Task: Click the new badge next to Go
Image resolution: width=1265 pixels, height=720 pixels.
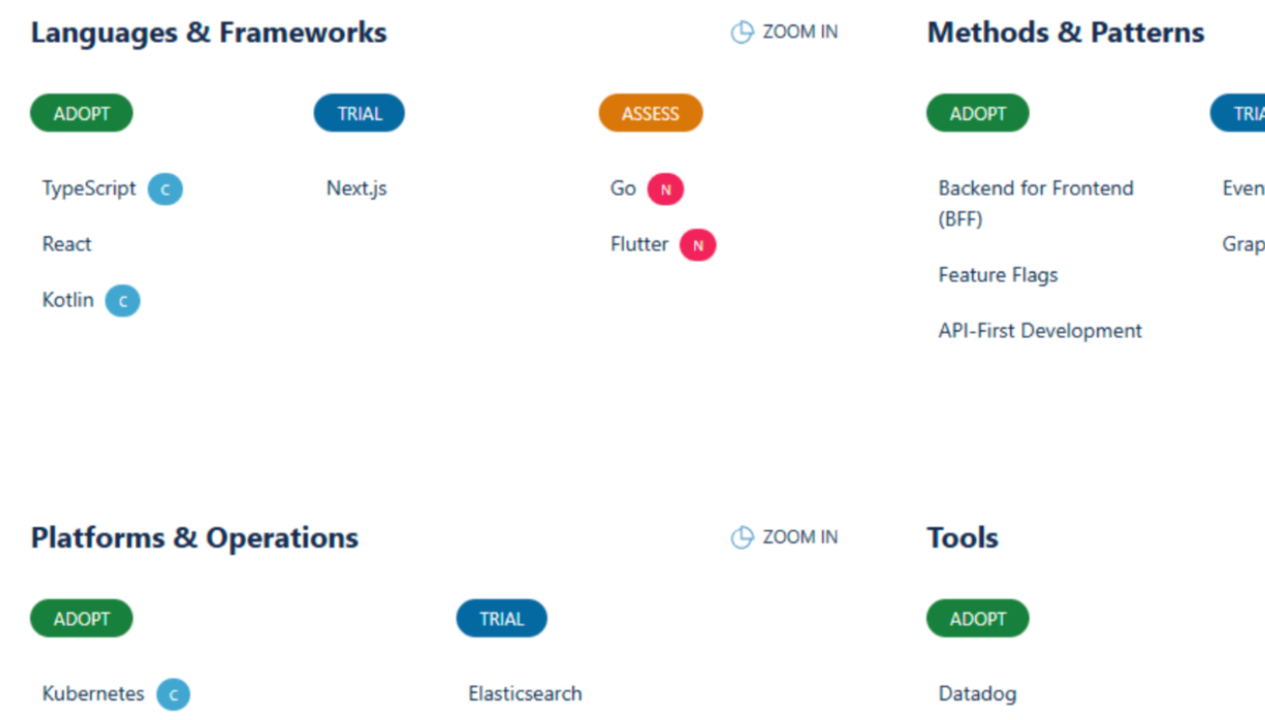Action: [x=665, y=189]
